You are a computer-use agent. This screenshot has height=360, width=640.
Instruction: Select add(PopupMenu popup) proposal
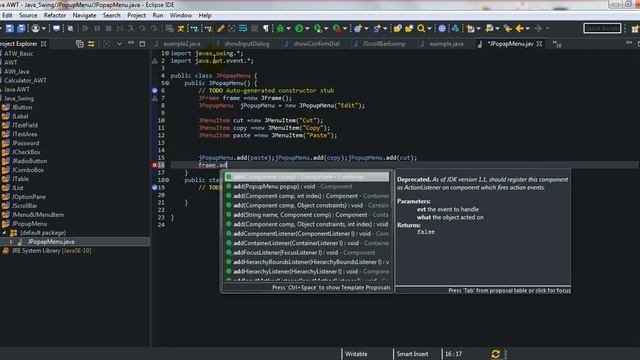[x=307, y=187]
